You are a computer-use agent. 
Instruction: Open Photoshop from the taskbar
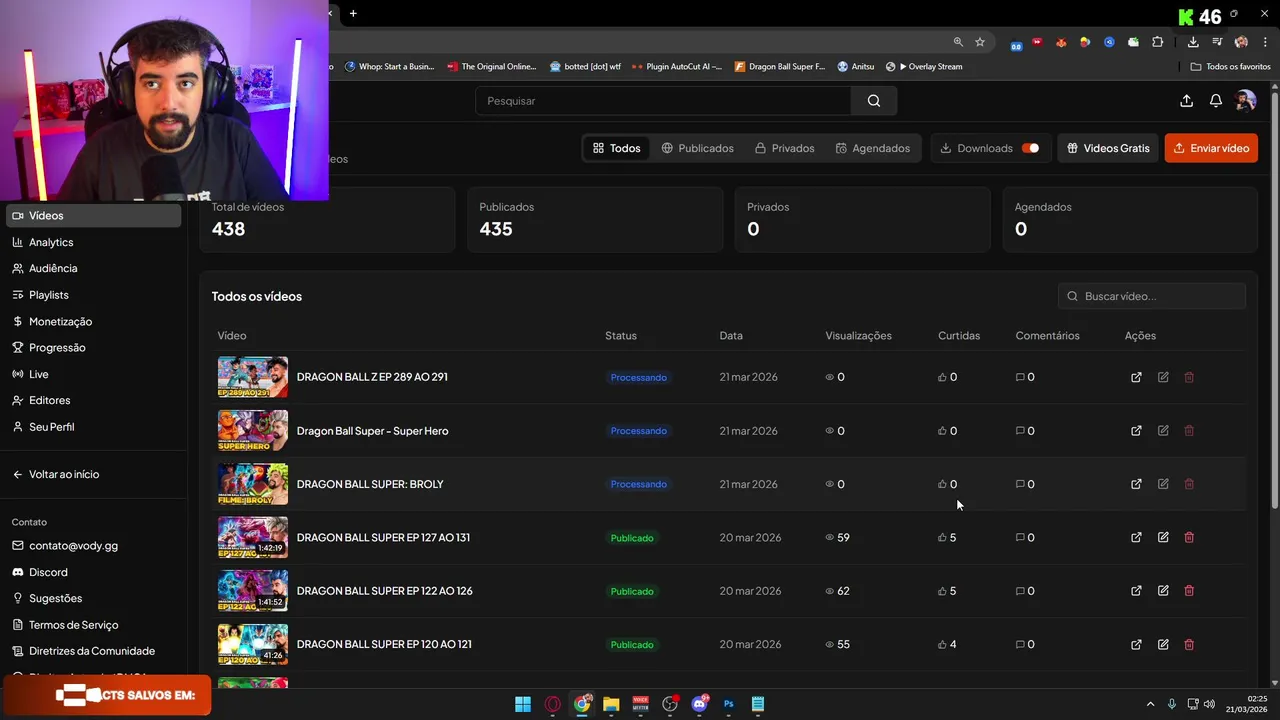(729, 704)
